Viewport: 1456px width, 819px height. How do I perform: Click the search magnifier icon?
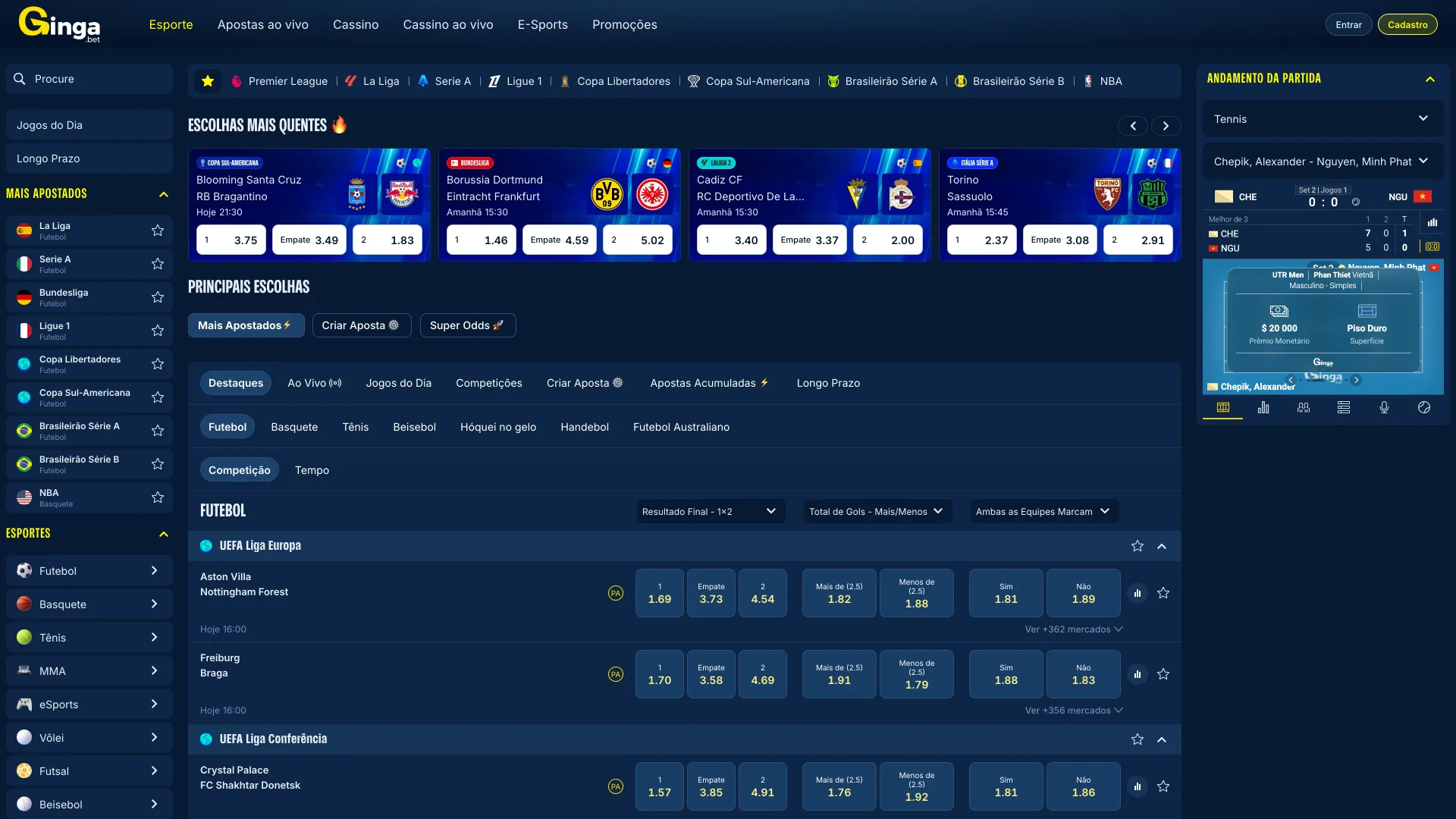tap(20, 79)
